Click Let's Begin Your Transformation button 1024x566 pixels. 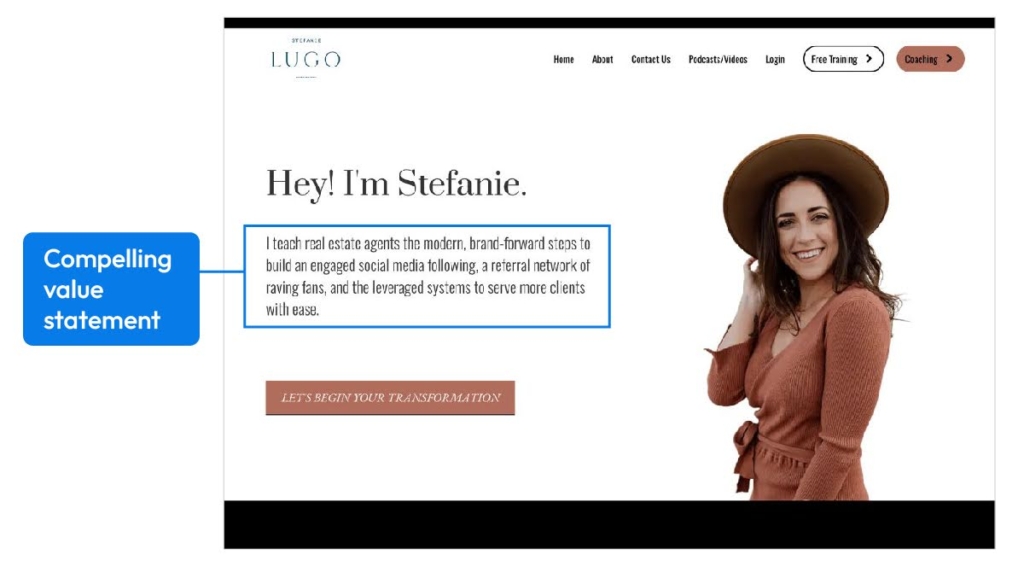click(x=390, y=398)
